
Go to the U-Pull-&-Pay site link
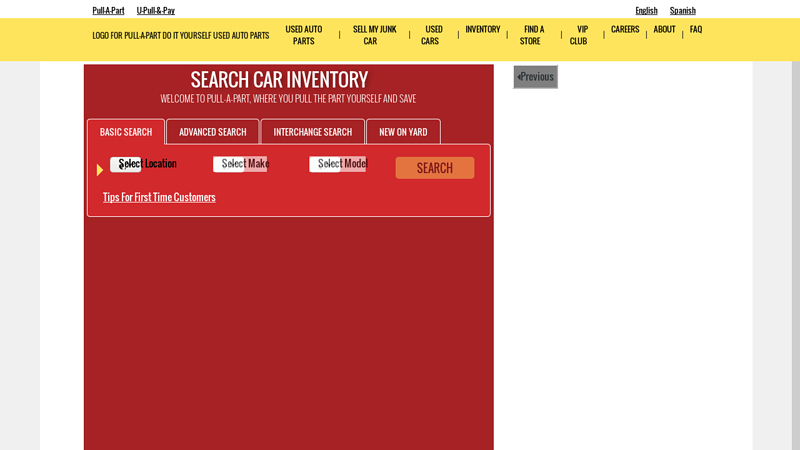tap(155, 10)
